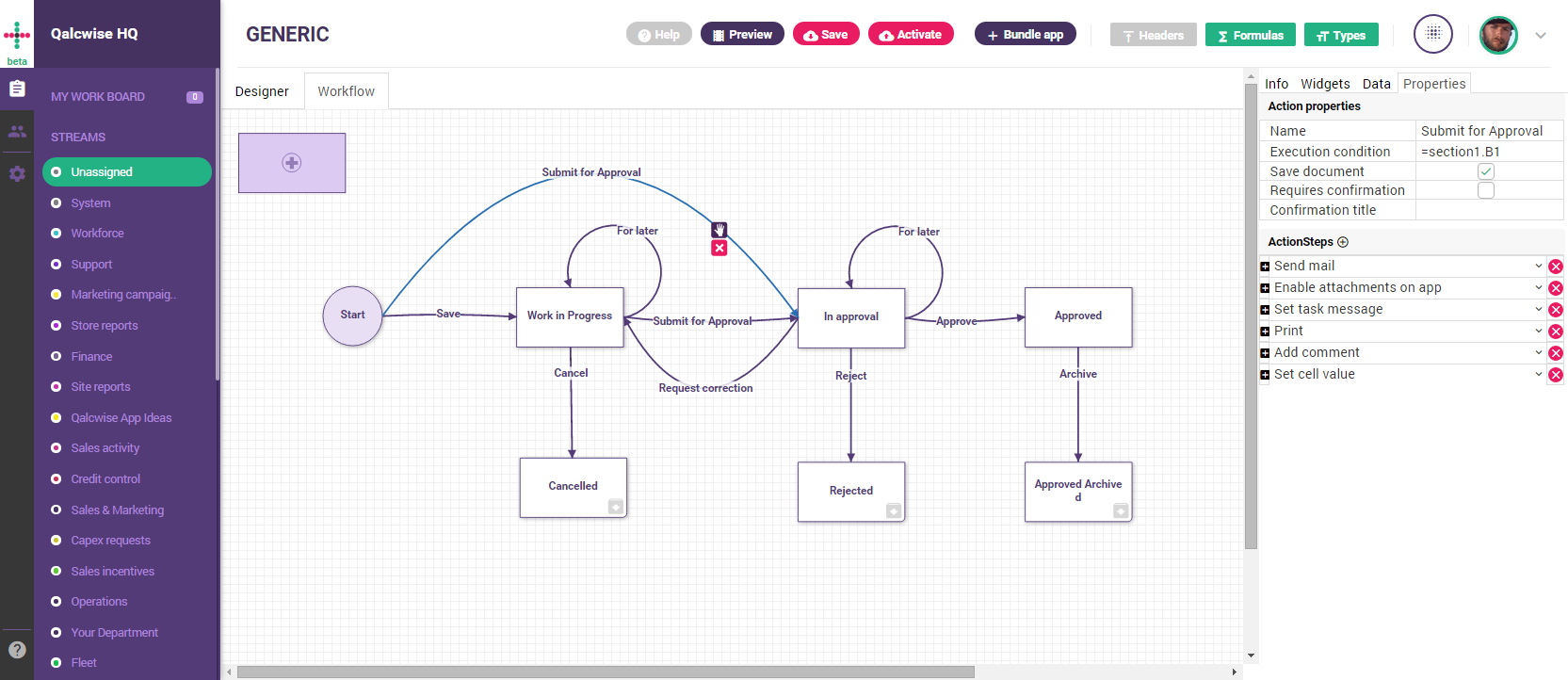Edit the Name property value field
This screenshot has height=680, width=1568.
click(x=1489, y=131)
